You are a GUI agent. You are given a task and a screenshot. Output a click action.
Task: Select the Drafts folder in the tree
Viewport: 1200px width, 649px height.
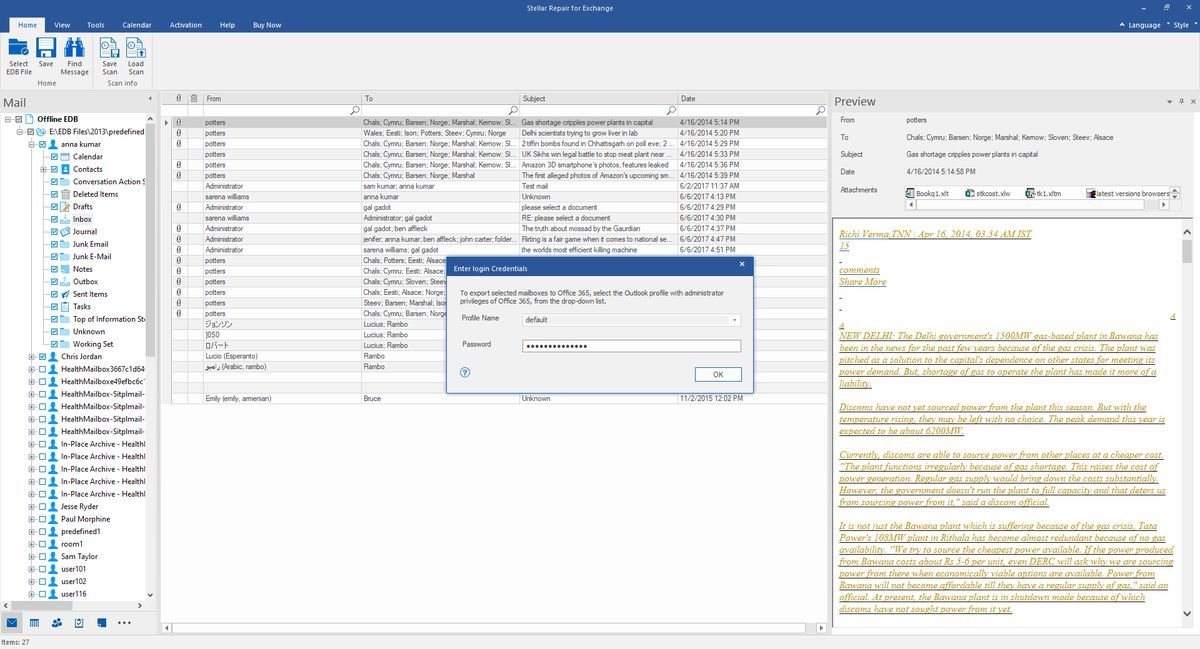click(82, 207)
